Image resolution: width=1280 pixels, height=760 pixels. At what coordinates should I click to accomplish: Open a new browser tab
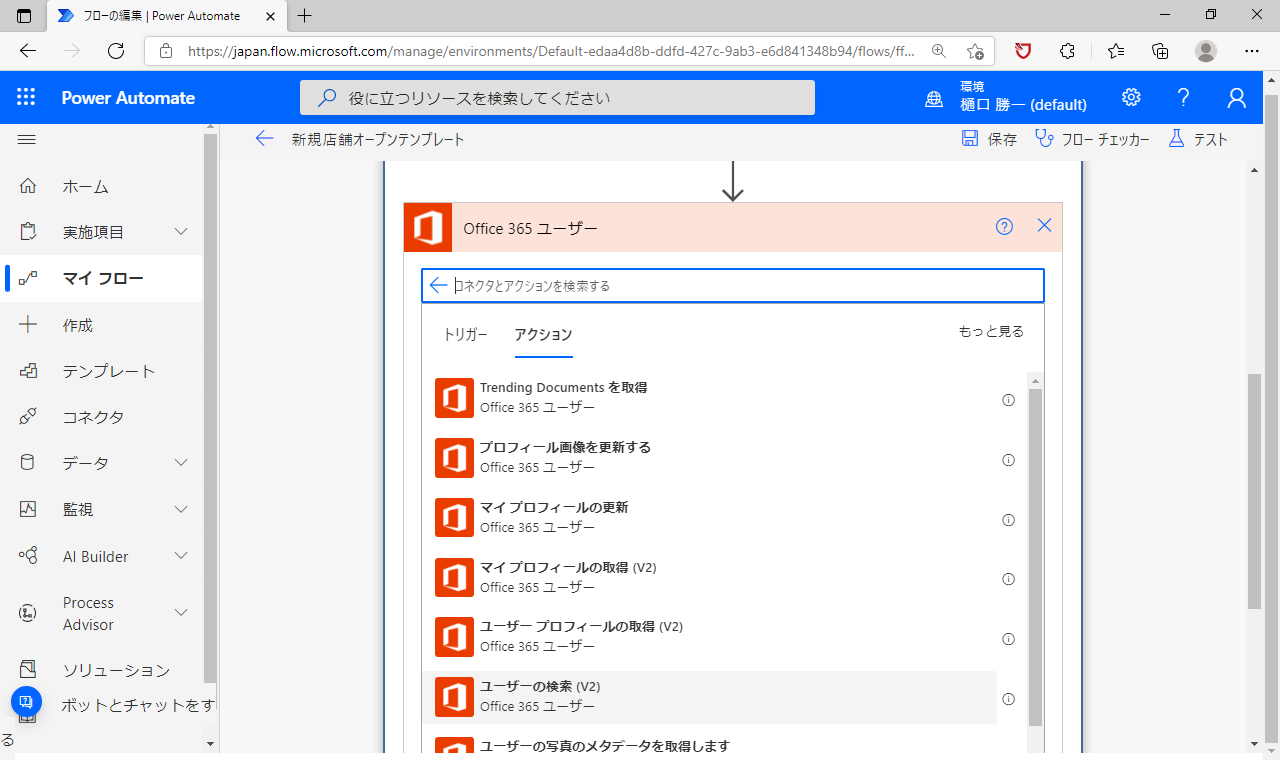pos(305,15)
